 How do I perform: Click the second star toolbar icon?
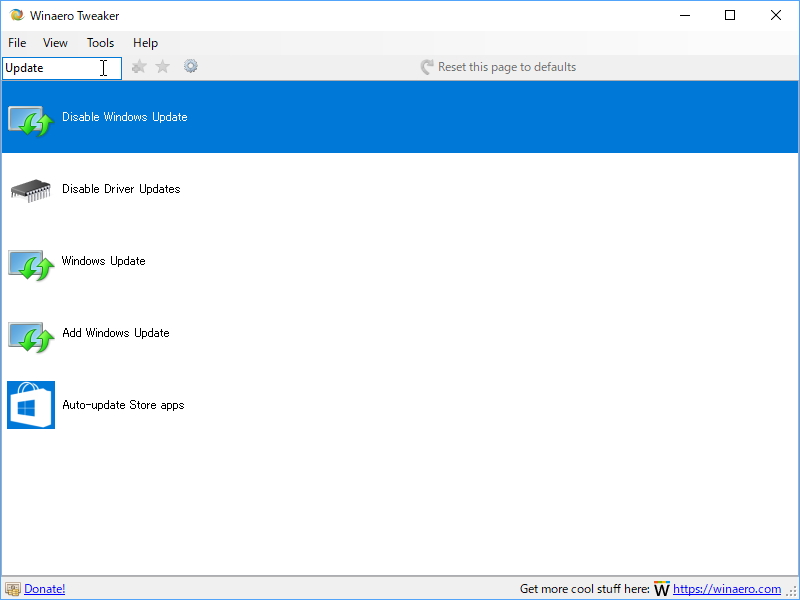[163, 67]
